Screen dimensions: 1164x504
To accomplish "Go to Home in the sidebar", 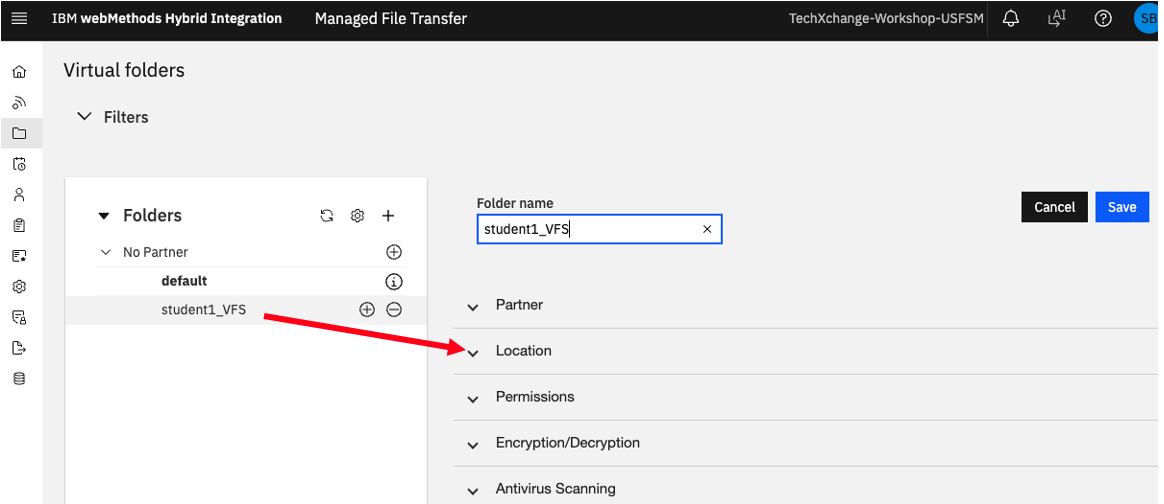I will pyautogui.click(x=19, y=72).
